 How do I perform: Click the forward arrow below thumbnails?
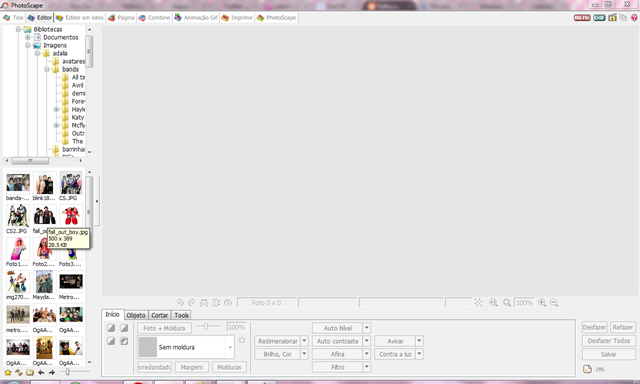pyautogui.click(x=52, y=372)
